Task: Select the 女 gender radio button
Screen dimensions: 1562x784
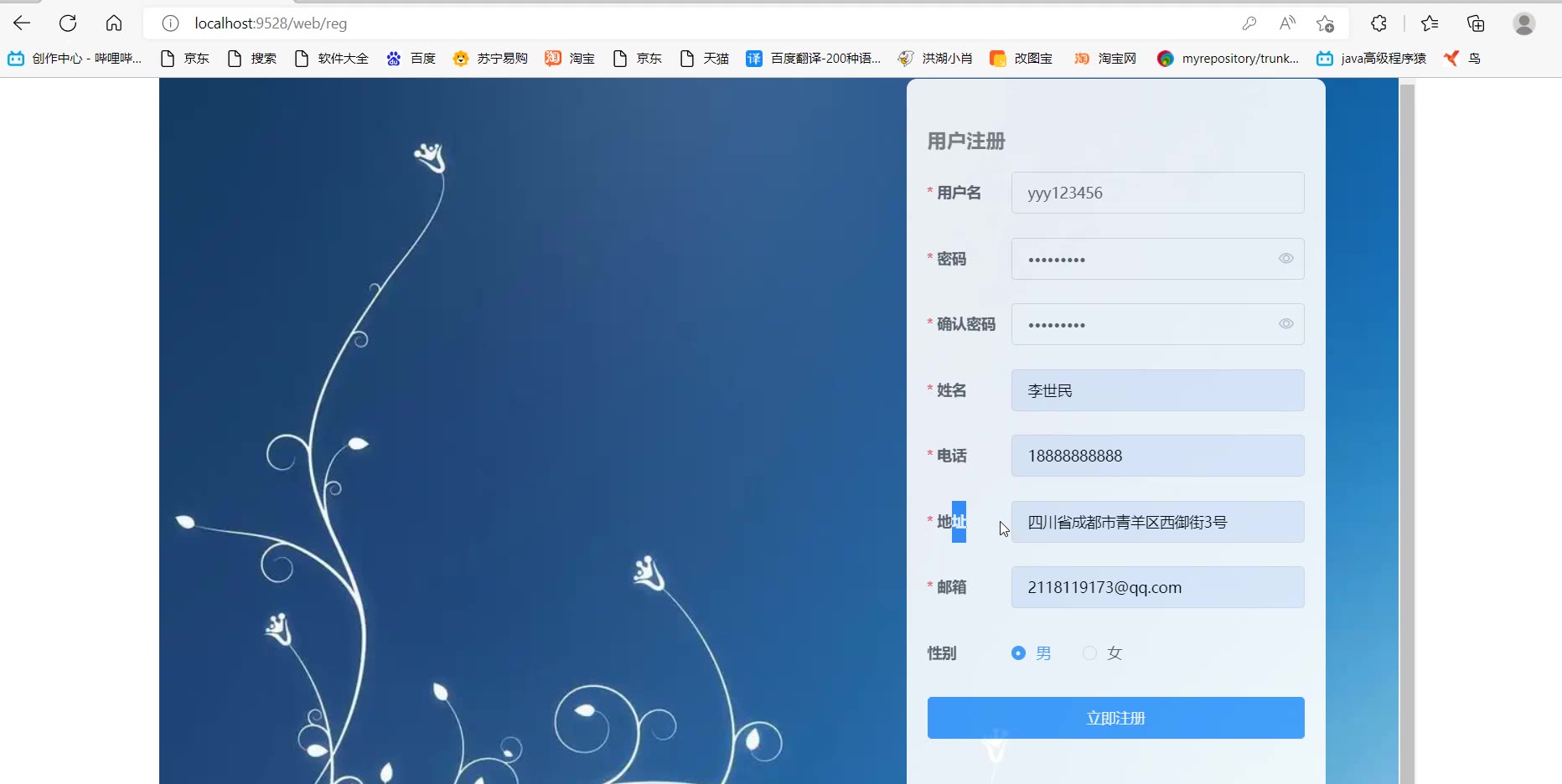Action: (x=1089, y=652)
